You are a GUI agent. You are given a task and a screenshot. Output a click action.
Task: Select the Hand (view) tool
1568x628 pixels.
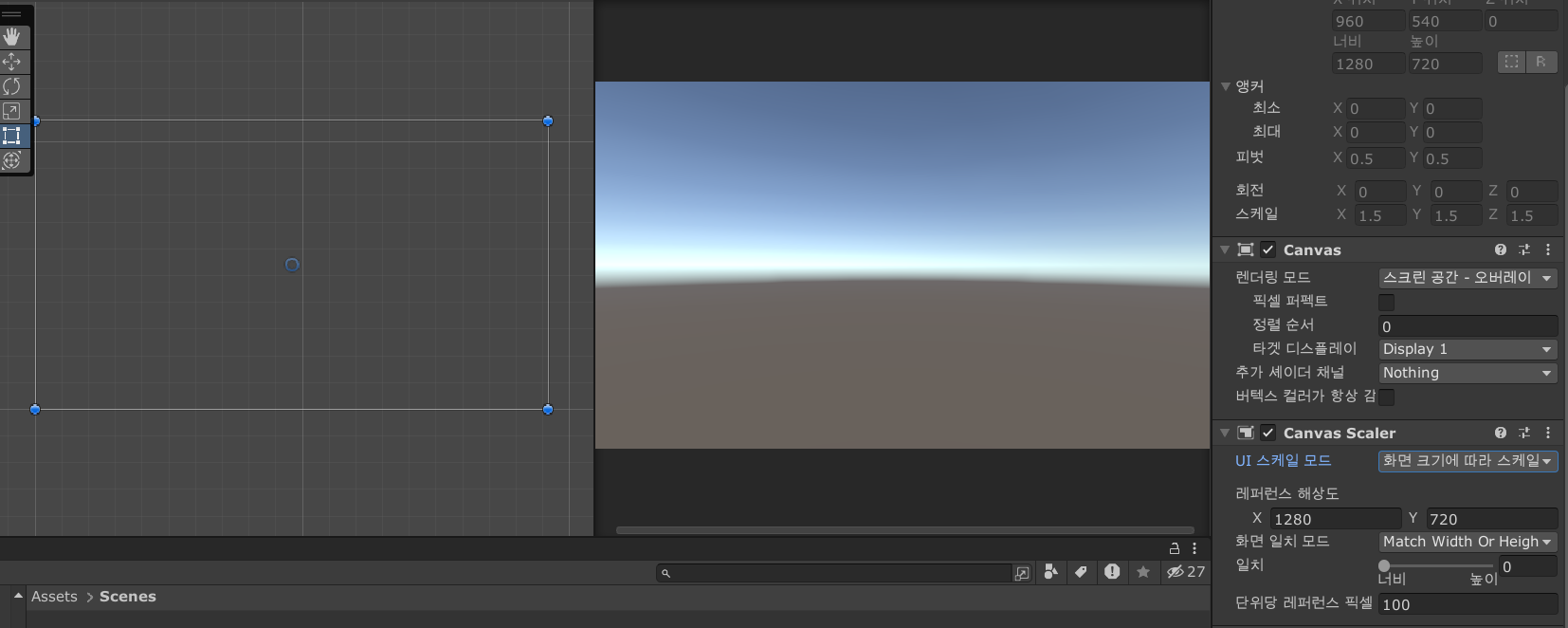tap(12, 37)
